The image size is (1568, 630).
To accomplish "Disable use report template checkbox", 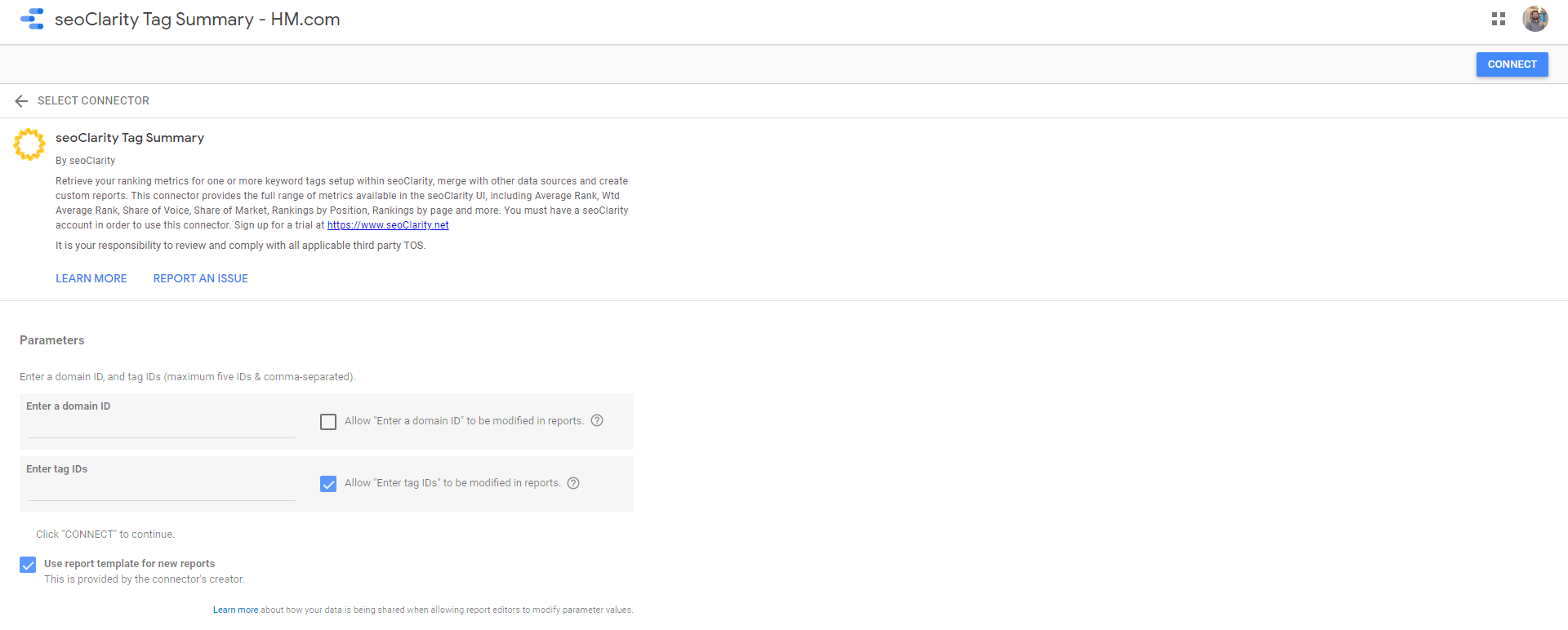I will (28, 565).
